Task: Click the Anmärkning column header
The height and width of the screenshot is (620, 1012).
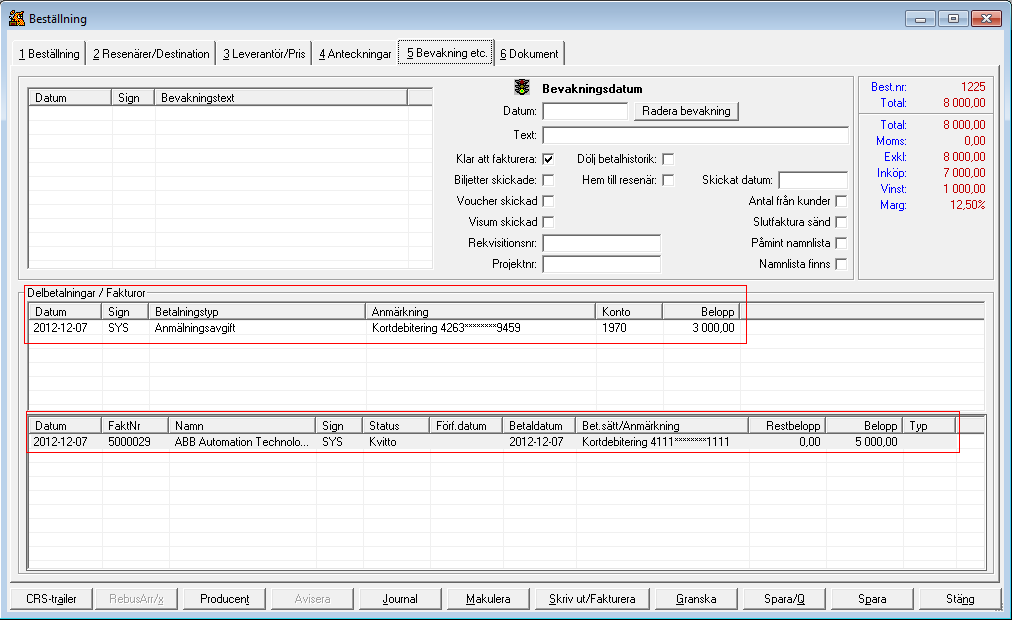Action: coord(480,312)
